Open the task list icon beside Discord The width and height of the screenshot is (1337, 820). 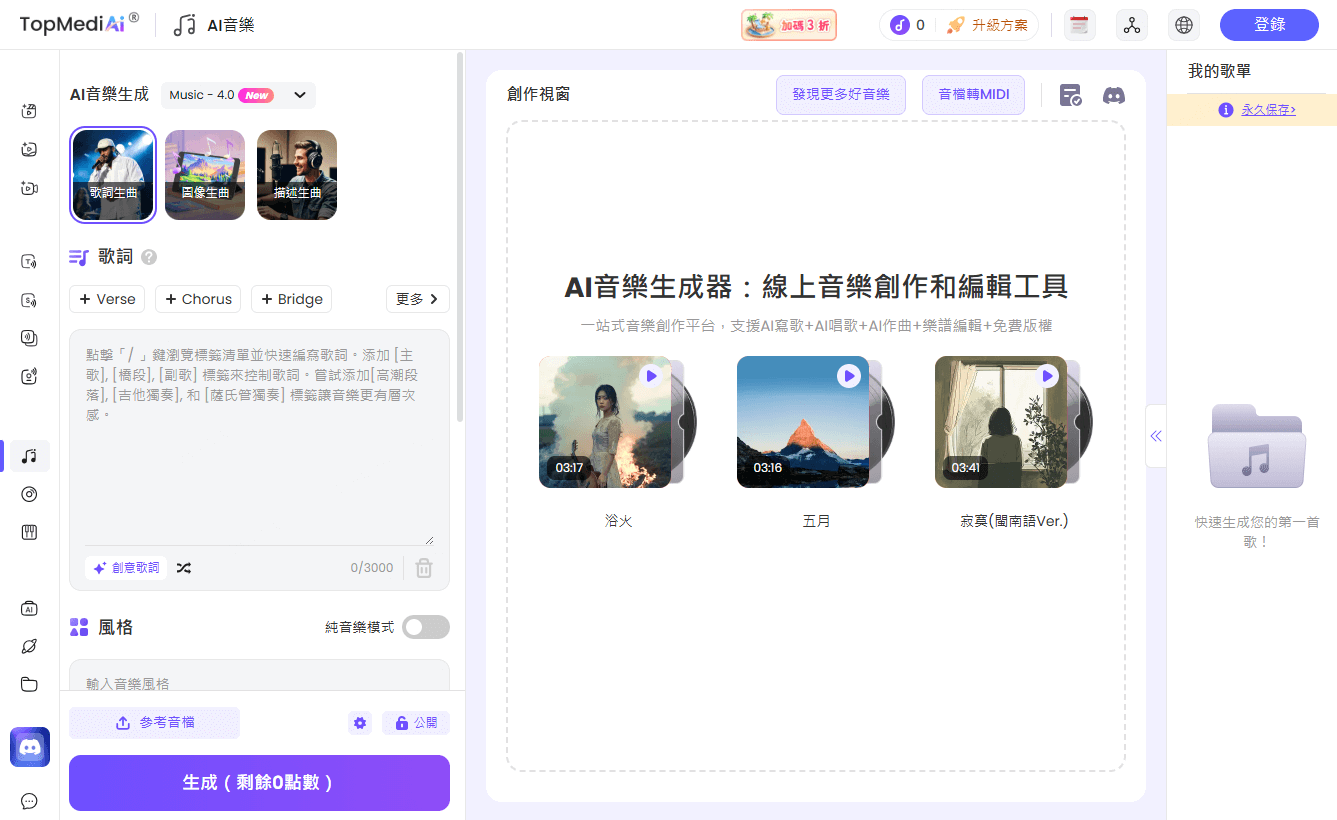(x=1070, y=95)
